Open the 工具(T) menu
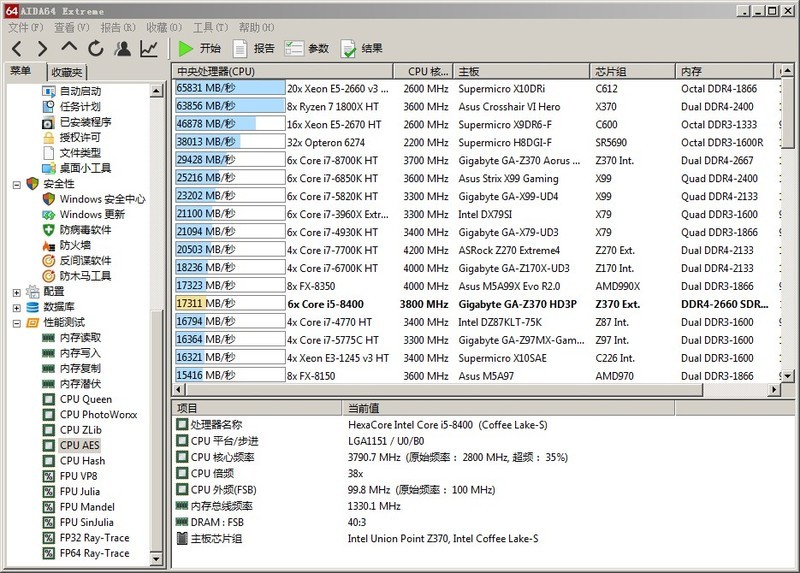Viewport: 800px width, 573px height. [x=210, y=27]
